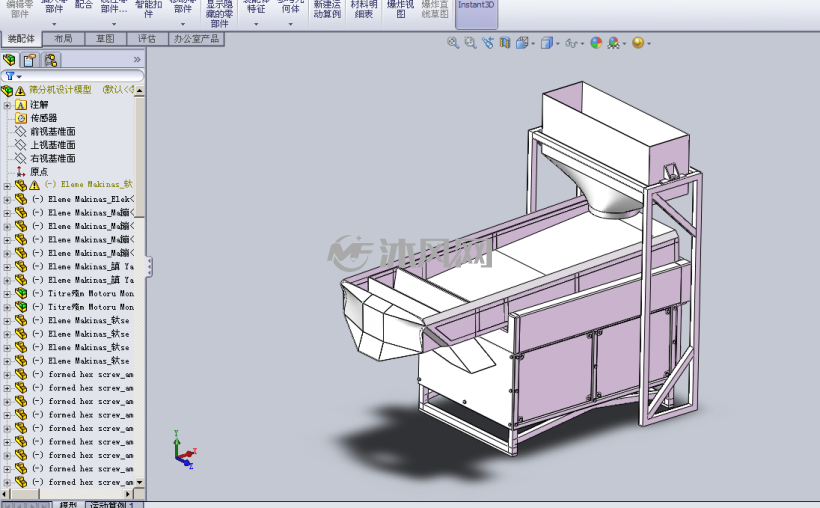Click the Zoom to Area icon
The image size is (820, 508).
tap(470, 43)
